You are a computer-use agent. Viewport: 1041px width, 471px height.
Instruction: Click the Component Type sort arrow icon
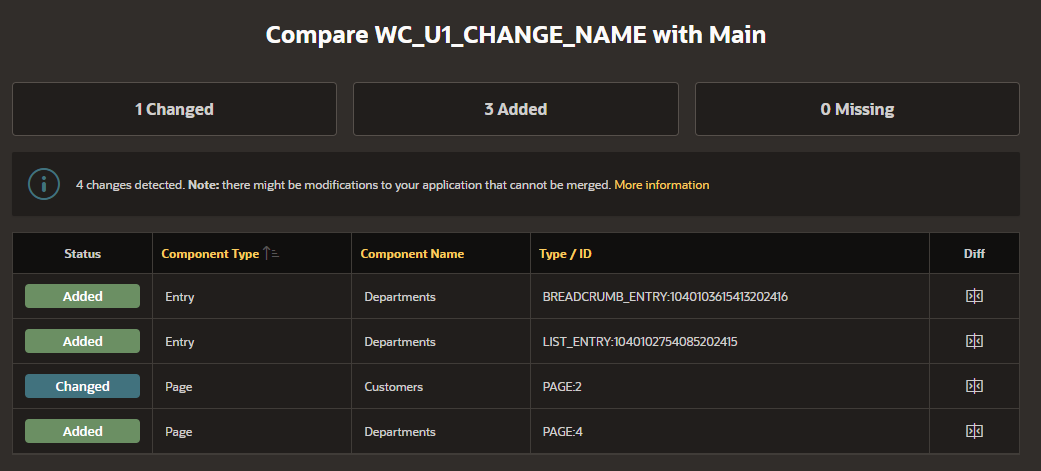(271, 253)
